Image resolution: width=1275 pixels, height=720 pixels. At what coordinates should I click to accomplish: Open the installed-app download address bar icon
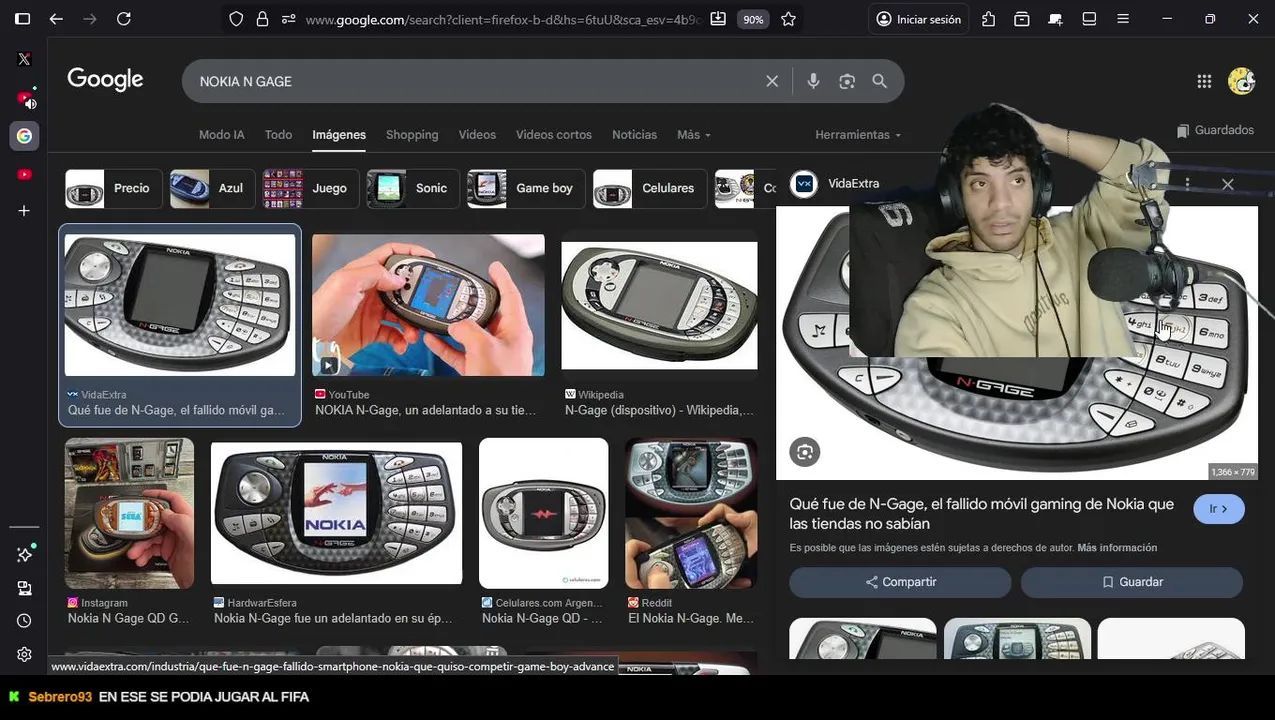718,19
